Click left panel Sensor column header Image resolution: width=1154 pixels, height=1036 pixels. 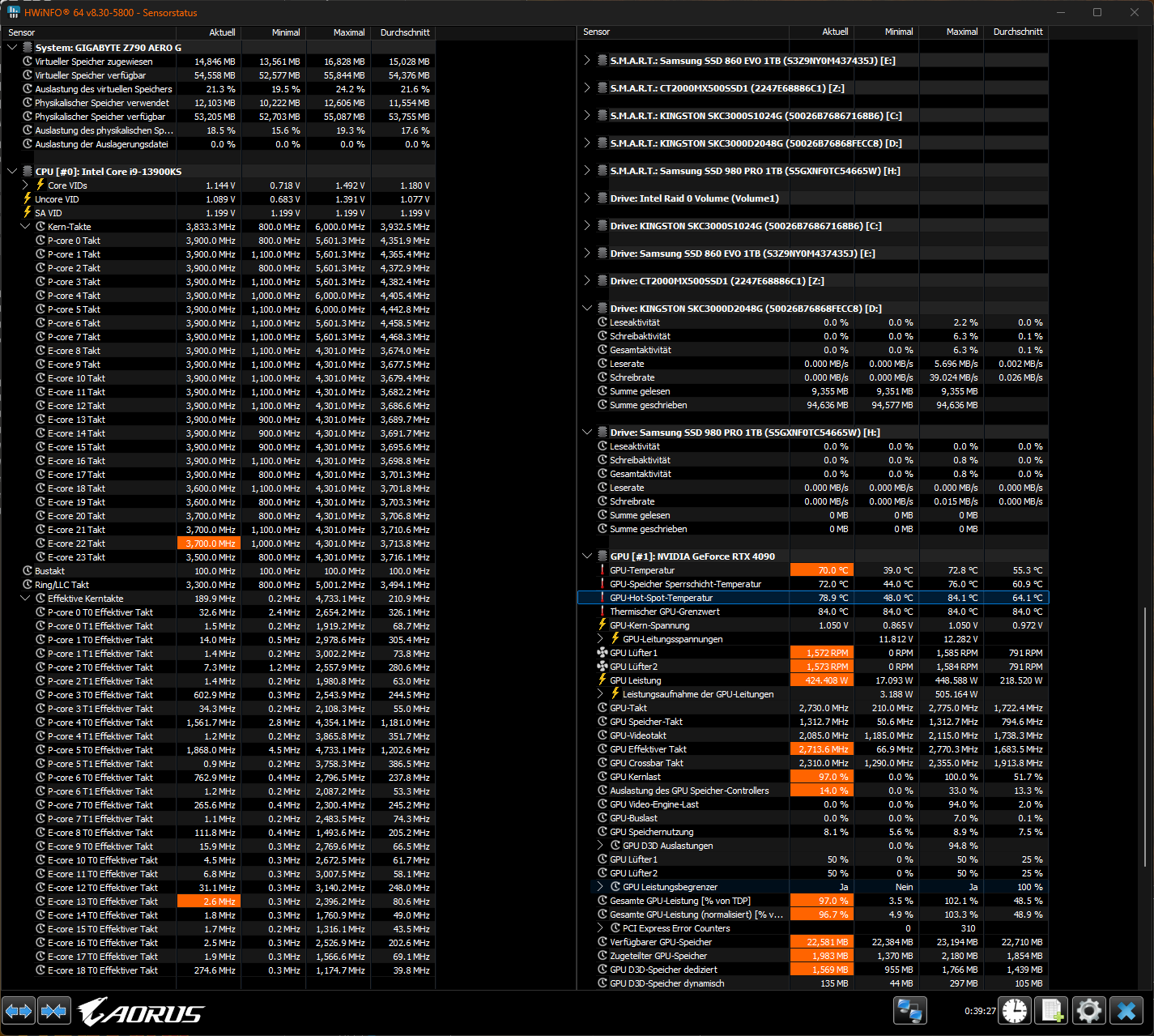88,32
